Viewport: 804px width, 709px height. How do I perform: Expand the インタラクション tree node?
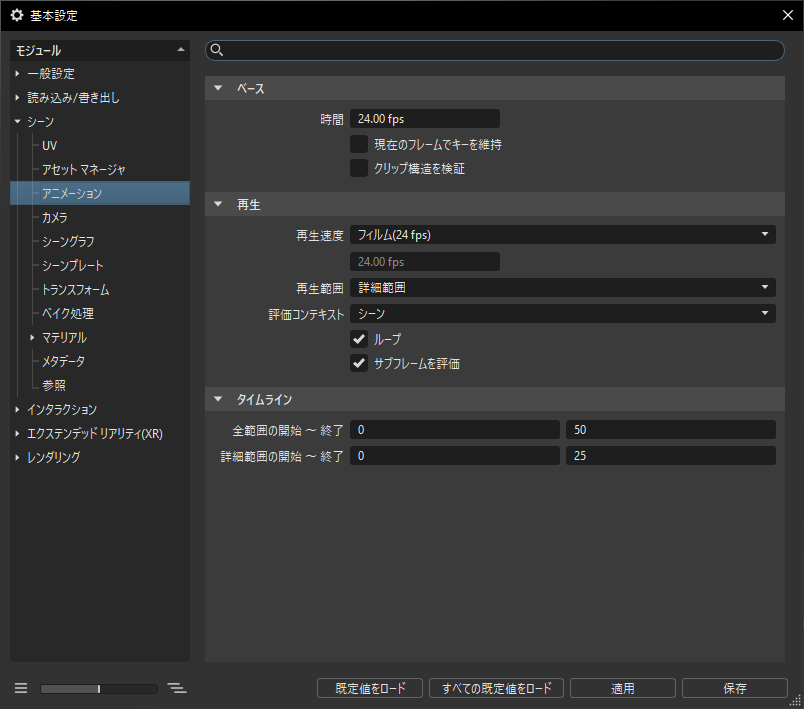[17, 409]
